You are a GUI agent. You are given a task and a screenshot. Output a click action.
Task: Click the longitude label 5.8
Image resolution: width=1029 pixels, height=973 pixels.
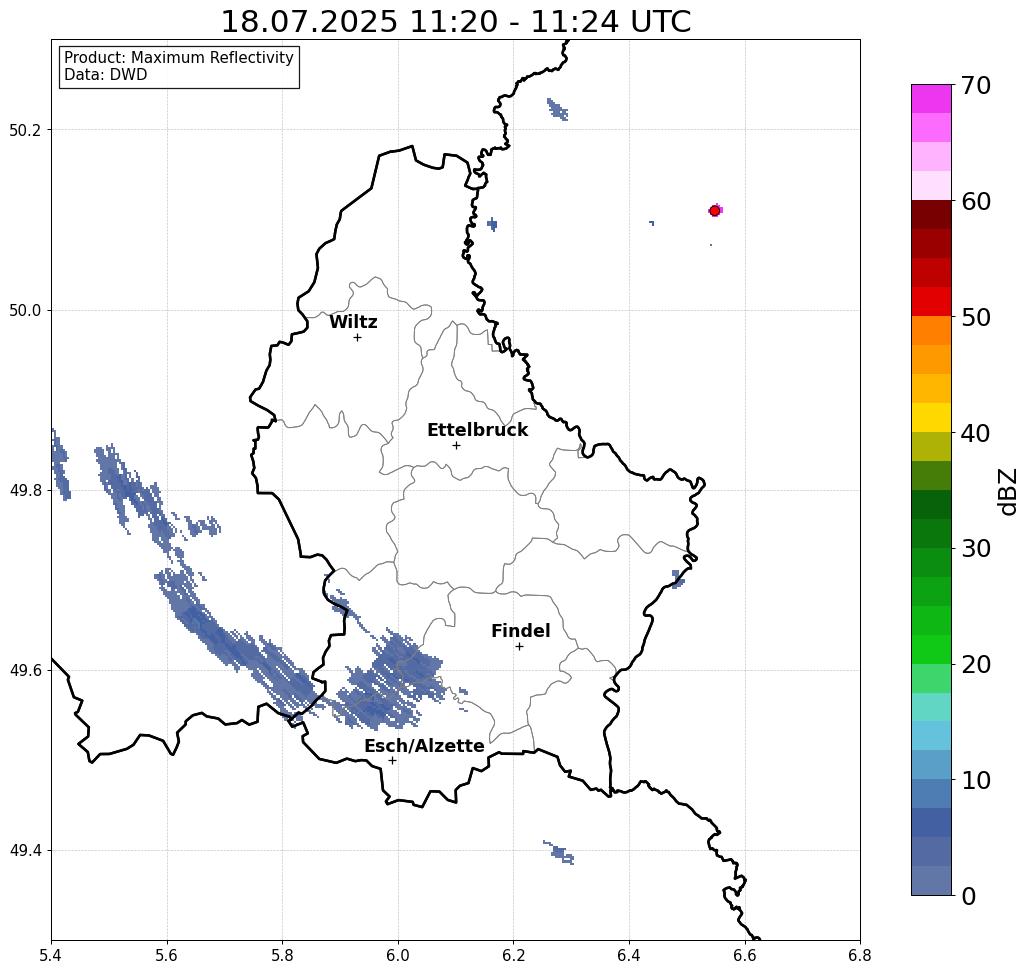282,955
